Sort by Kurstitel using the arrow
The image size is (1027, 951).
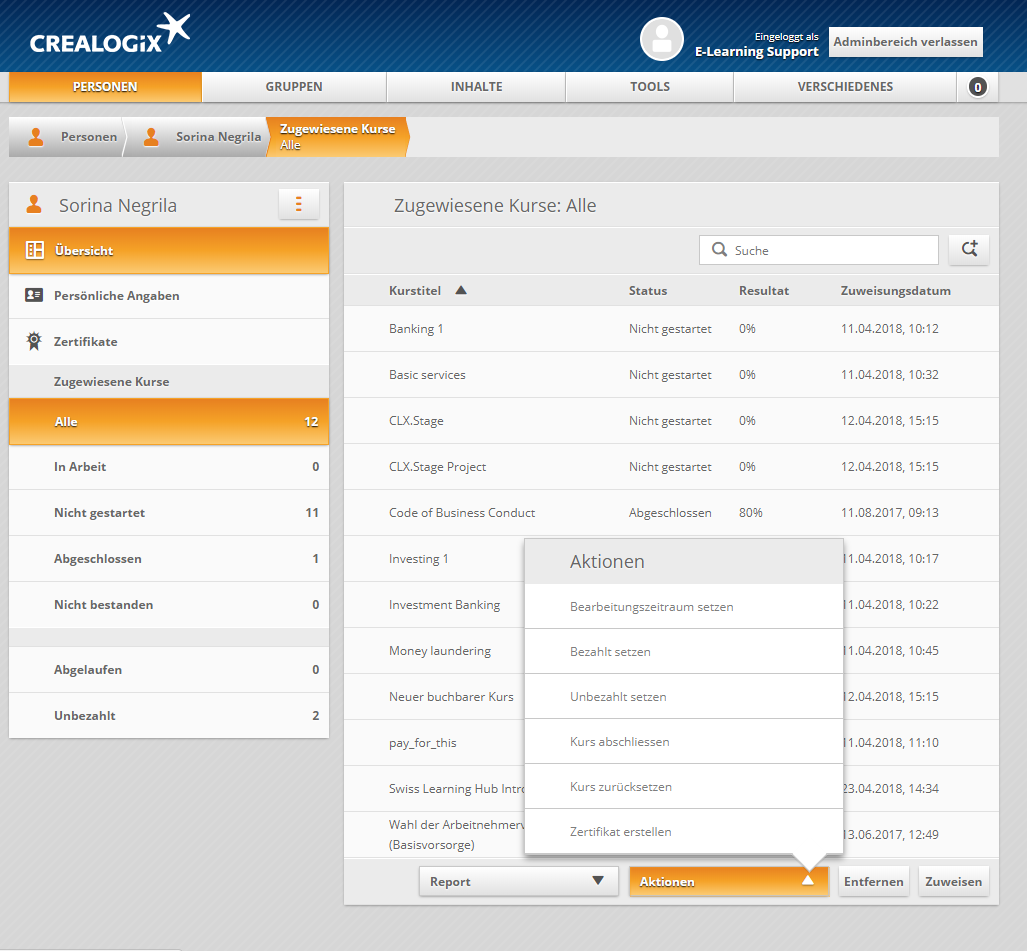tap(461, 291)
